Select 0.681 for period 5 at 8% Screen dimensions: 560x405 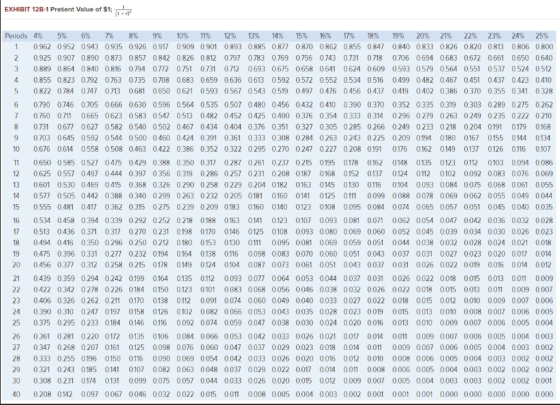[136, 91]
